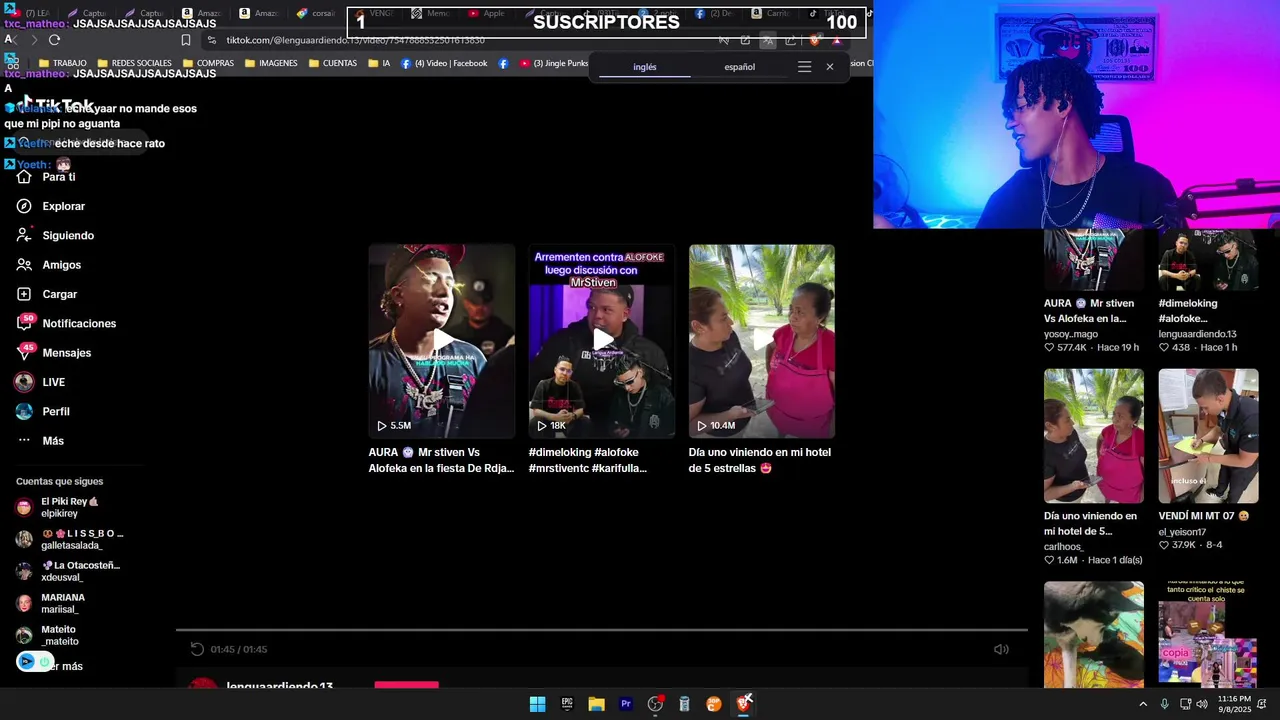1280x720 pixels.
Task: Open Premiere Pro from the taskbar
Action: pyautogui.click(x=626, y=704)
